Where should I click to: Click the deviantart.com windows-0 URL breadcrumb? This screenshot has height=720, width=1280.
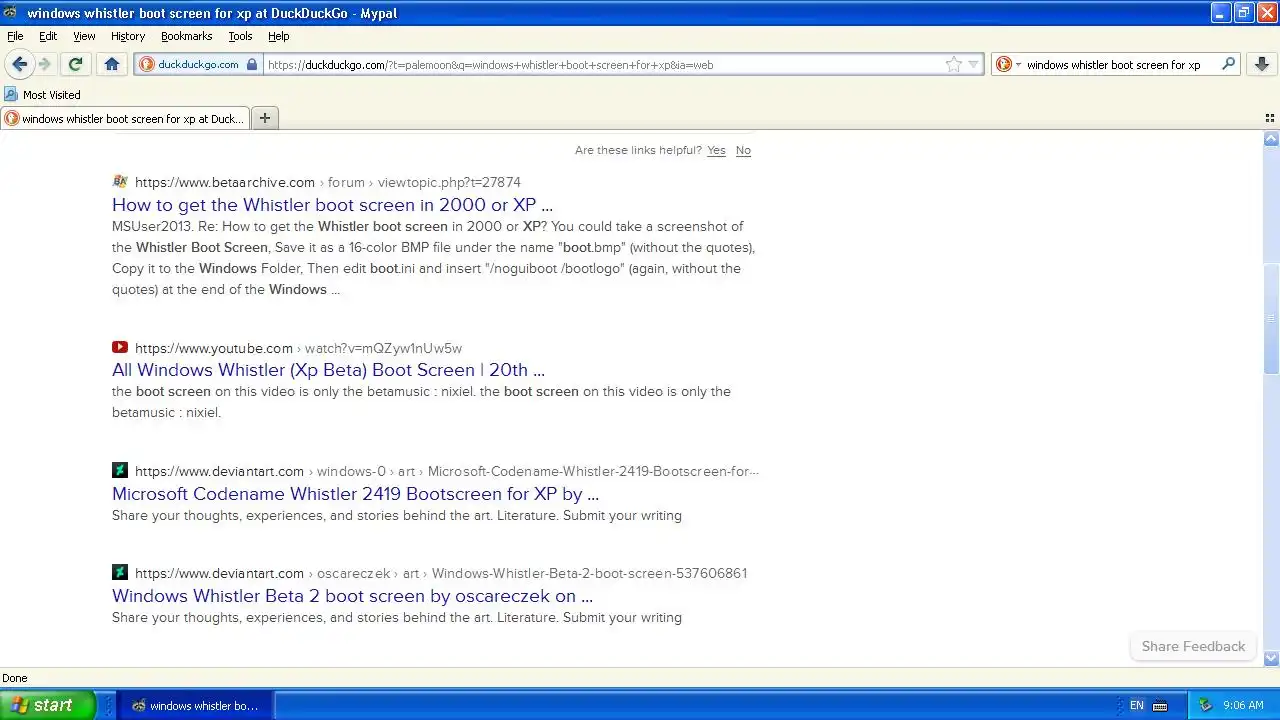(447, 471)
